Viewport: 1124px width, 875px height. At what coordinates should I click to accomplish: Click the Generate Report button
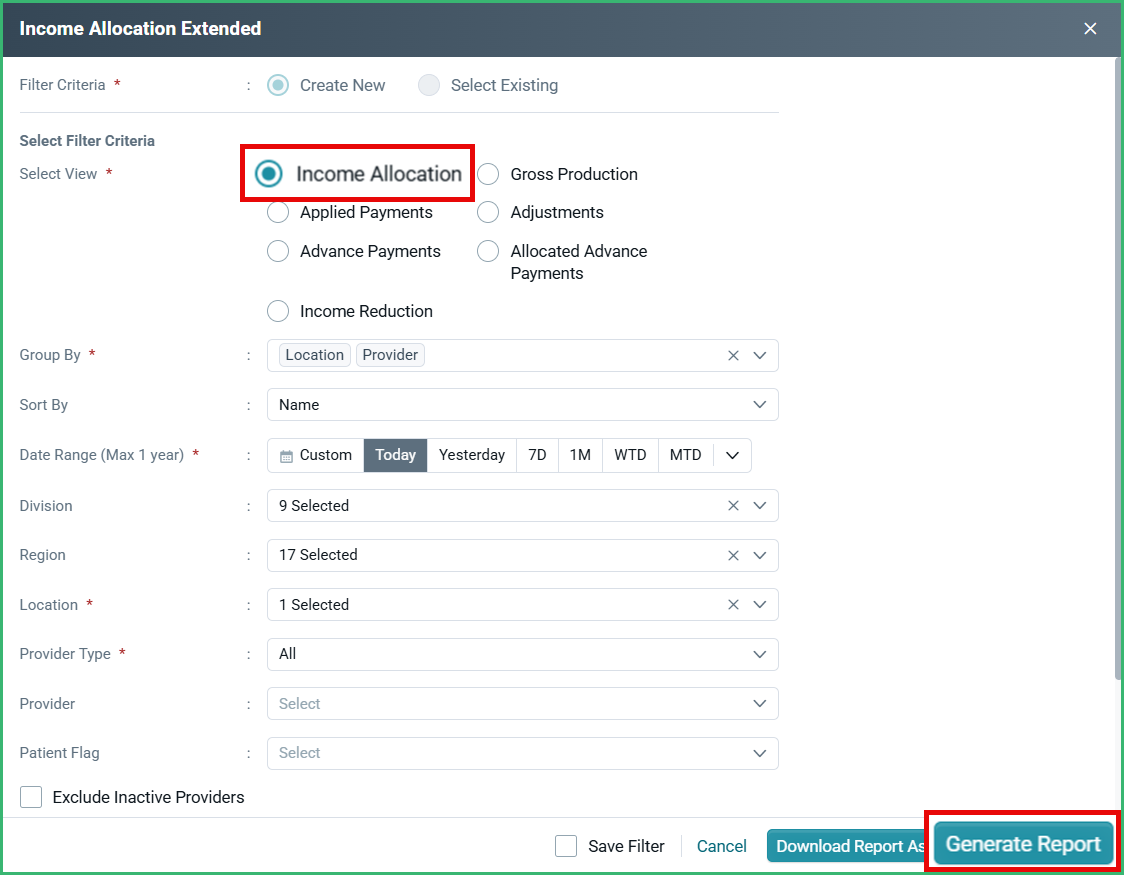tap(1023, 844)
